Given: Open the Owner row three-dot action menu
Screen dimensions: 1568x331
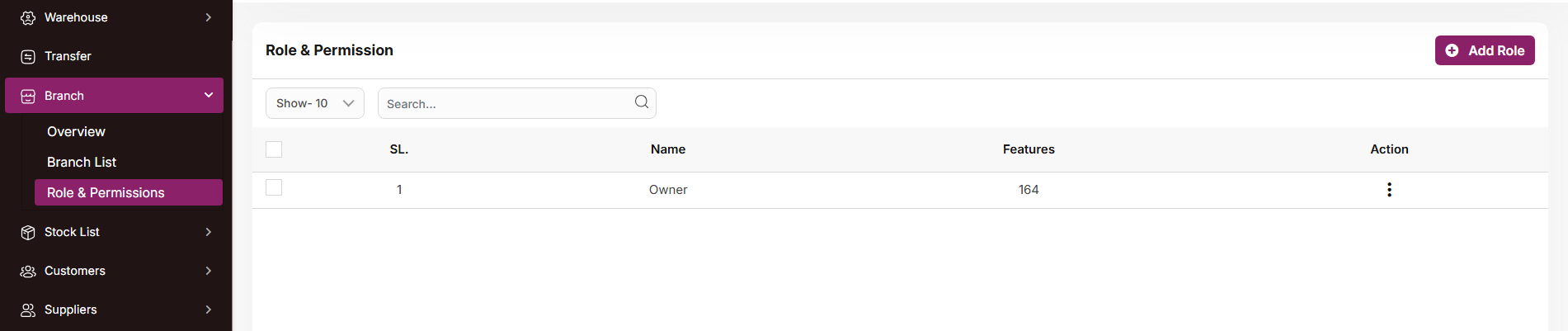Looking at the screenshot, I should pyautogui.click(x=1389, y=190).
